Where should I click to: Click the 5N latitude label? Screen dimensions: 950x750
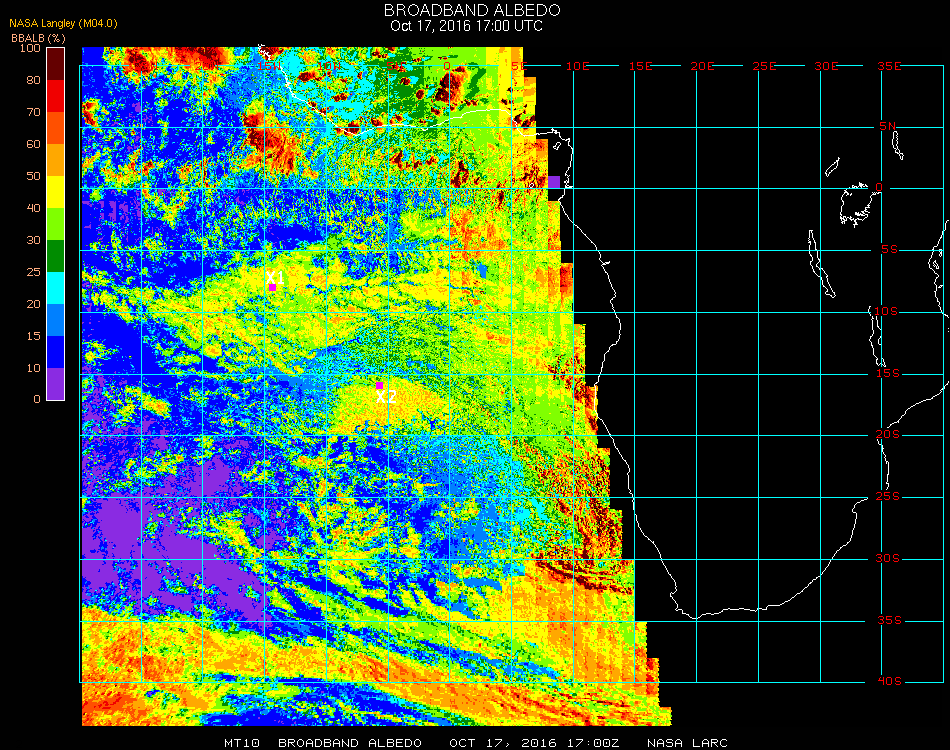click(888, 126)
